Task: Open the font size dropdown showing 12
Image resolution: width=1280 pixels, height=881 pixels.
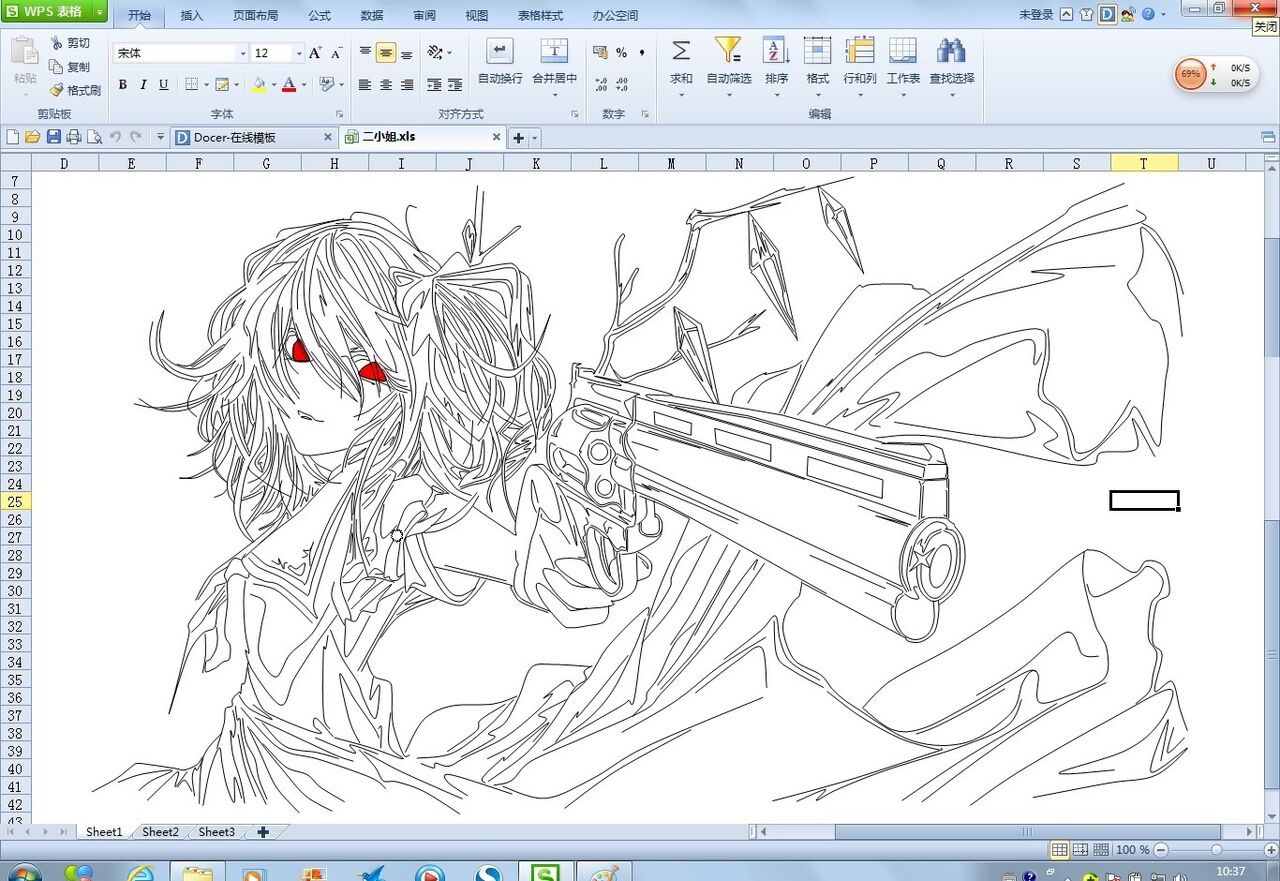Action: pyautogui.click(x=299, y=53)
